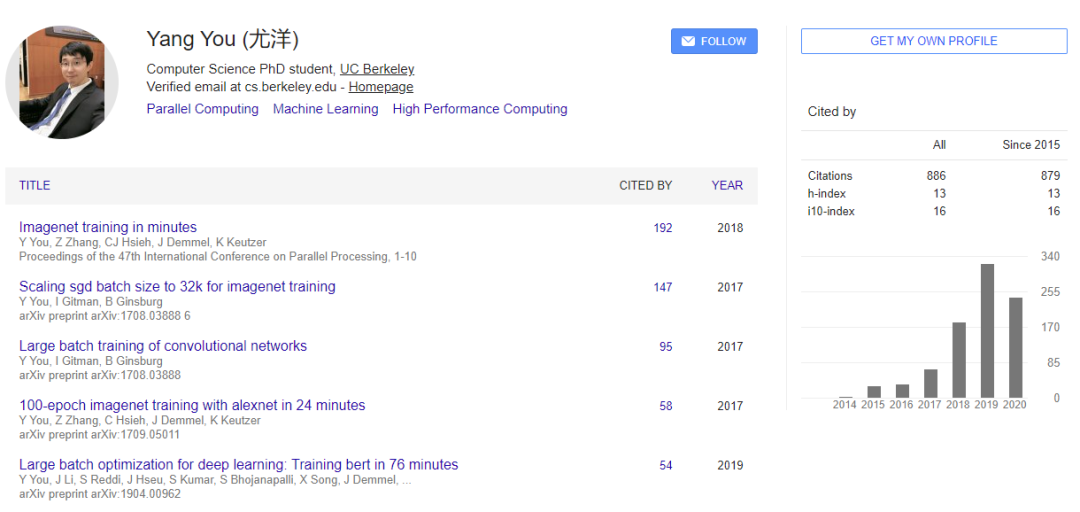This screenshot has width=1080, height=512.
Task: Open "Scaling sgd batch size to 32k" paper
Action: (177, 286)
